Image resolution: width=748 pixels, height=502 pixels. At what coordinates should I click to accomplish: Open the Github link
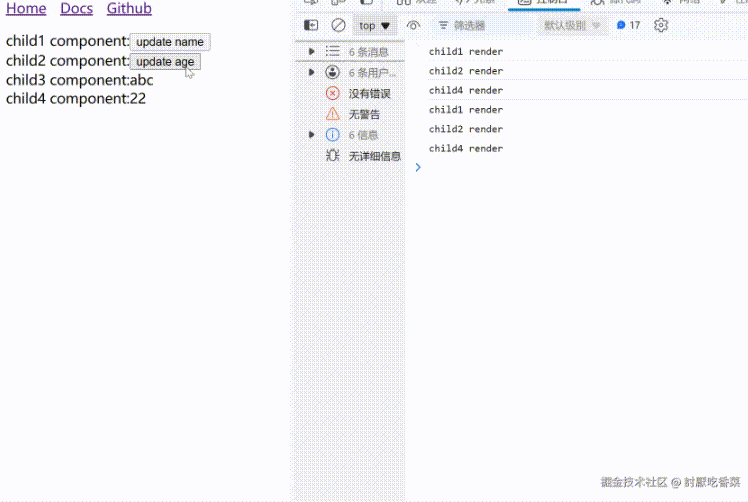(129, 8)
